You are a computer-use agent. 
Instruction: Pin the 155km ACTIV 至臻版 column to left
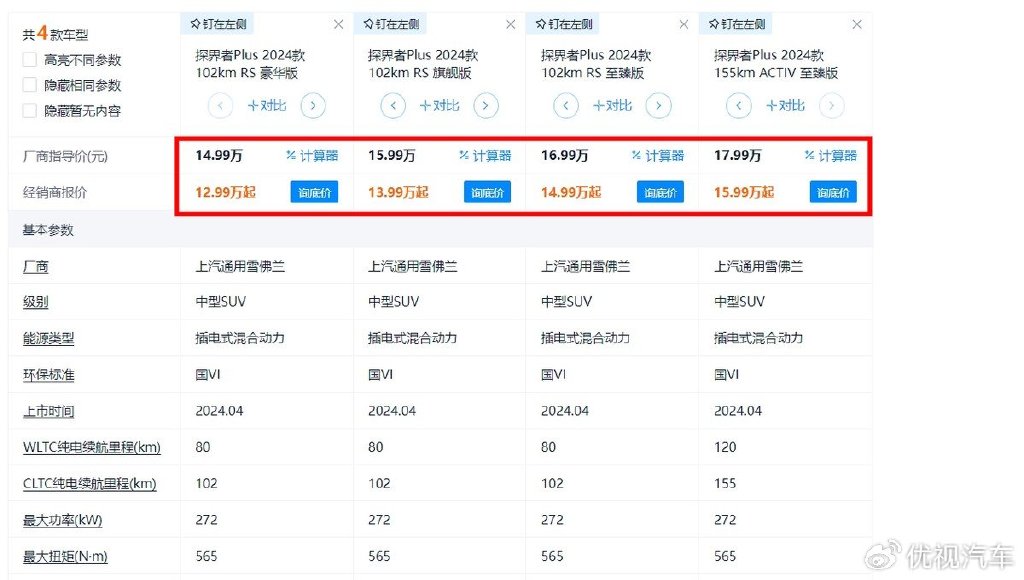tap(737, 24)
